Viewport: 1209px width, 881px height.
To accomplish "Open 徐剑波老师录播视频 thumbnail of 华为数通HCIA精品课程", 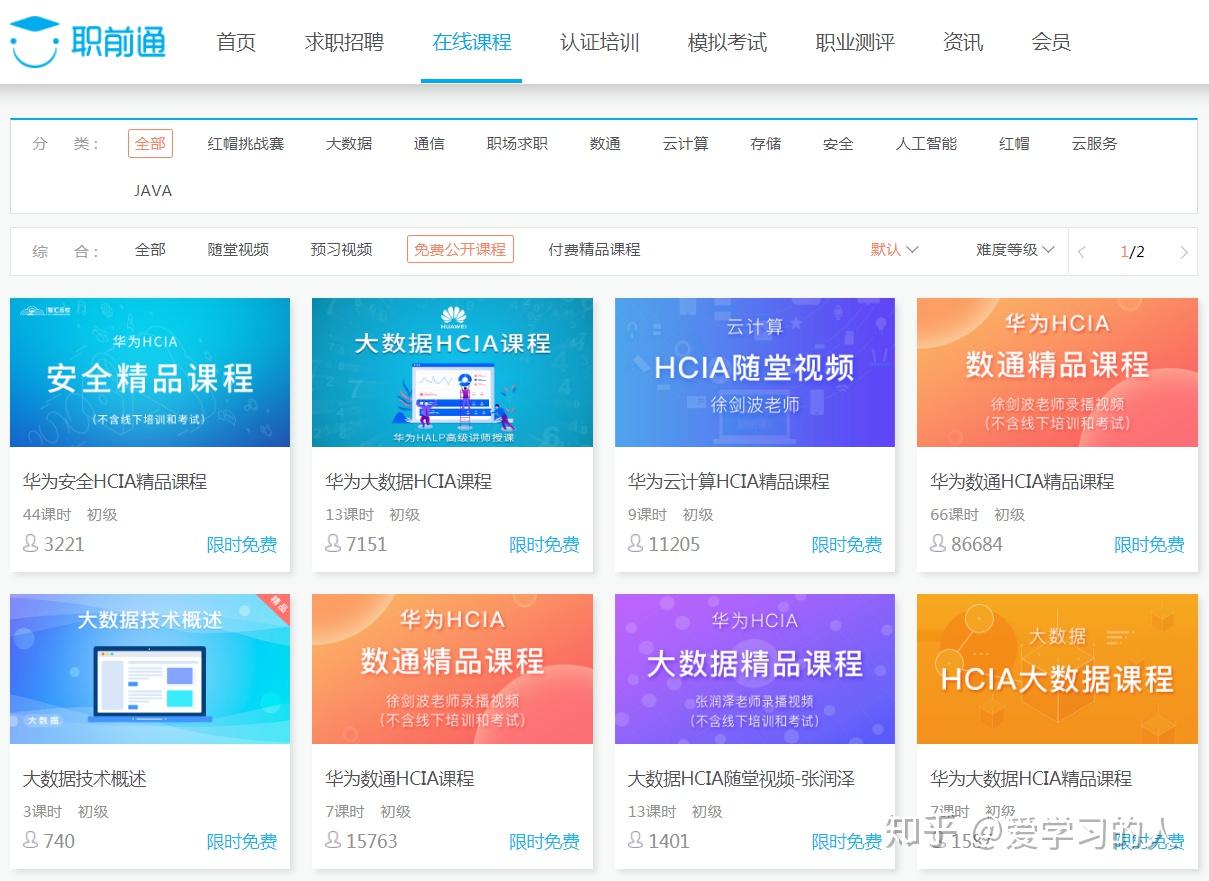I will 1057,372.
